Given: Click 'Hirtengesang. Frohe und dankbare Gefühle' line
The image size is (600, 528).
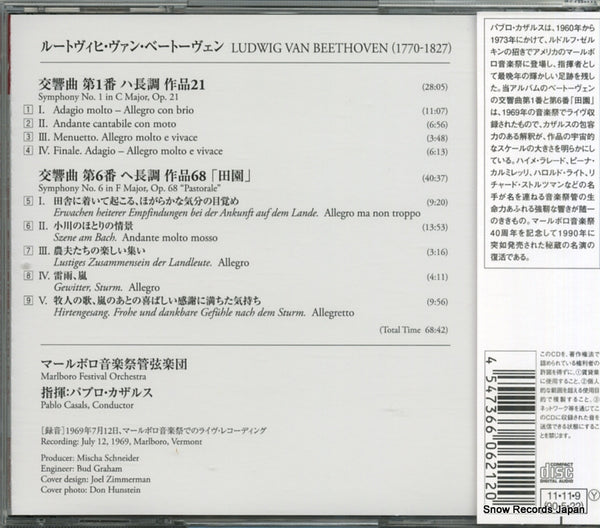Looking at the screenshot, I should [204, 312].
